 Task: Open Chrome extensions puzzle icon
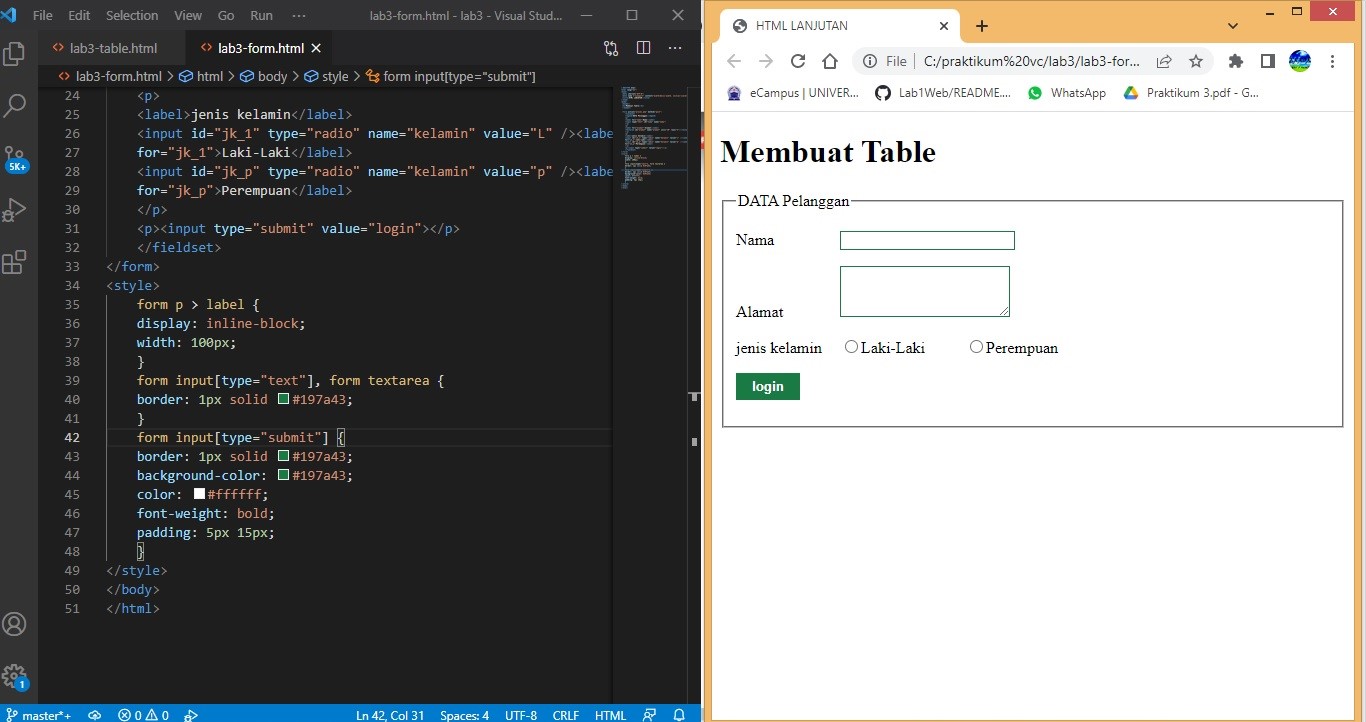click(1236, 61)
